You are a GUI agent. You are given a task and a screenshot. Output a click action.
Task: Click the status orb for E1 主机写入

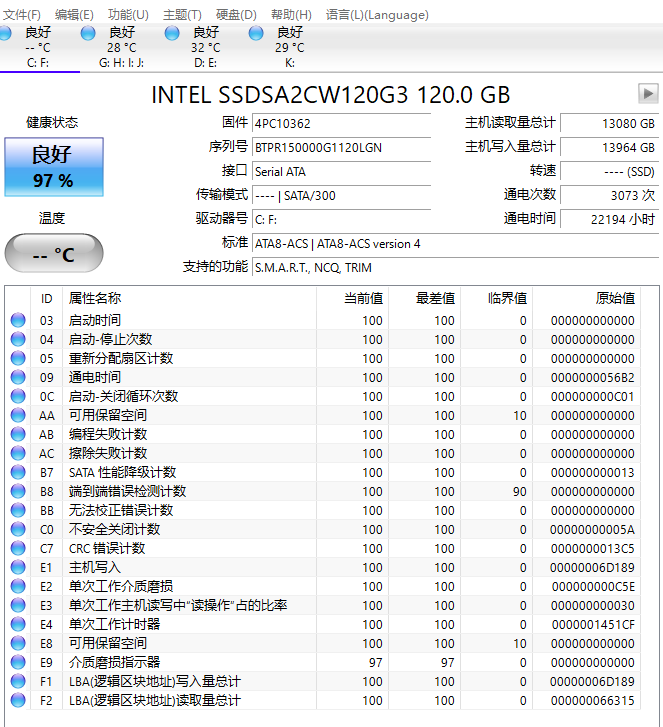pyautogui.click(x=18, y=568)
